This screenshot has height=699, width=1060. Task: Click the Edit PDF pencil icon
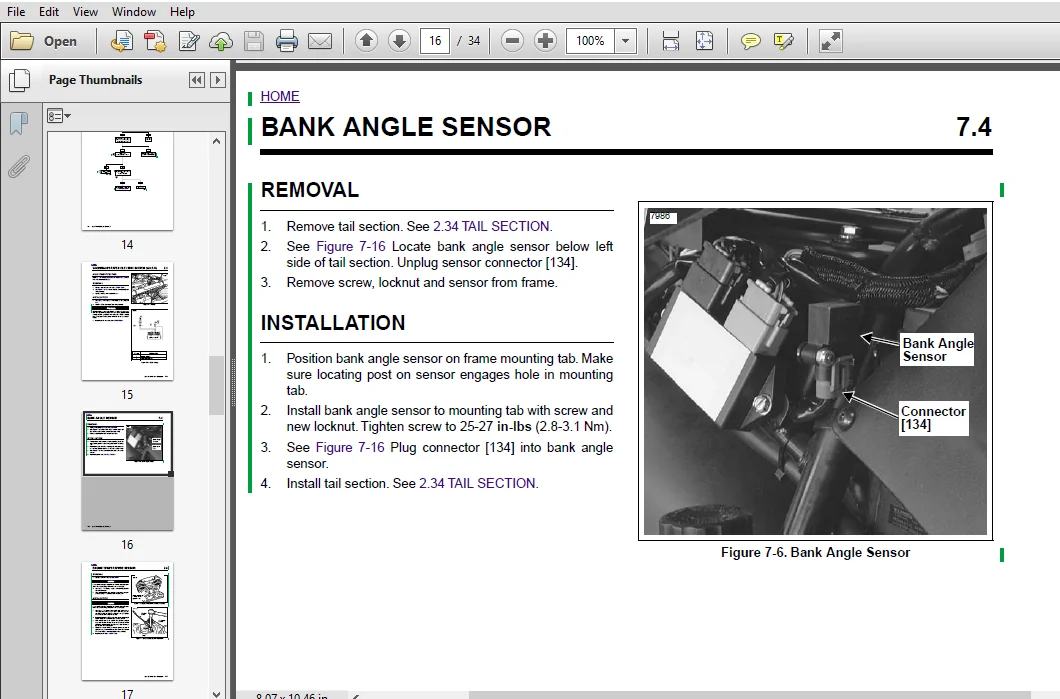(188, 41)
